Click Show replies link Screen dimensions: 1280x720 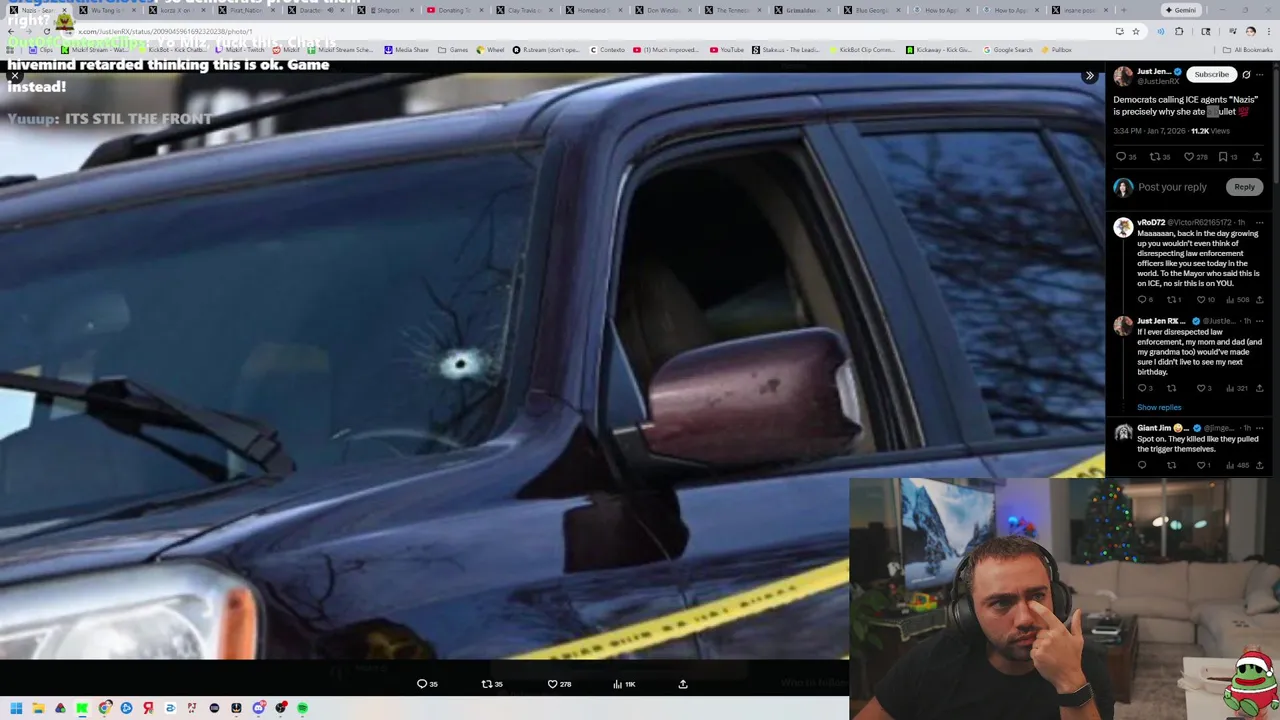coord(1159,407)
